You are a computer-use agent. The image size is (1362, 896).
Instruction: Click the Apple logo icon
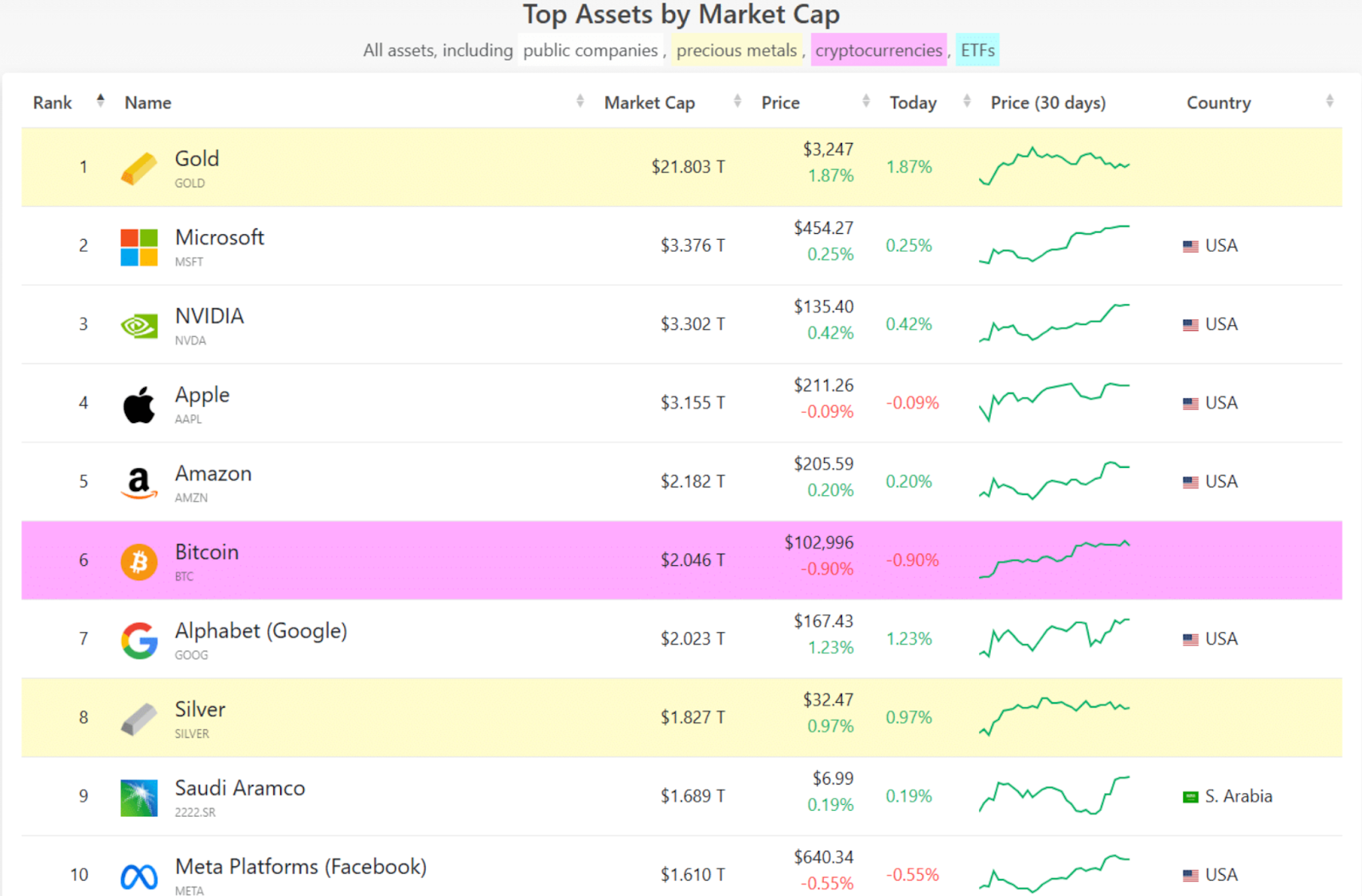click(139, 404)
